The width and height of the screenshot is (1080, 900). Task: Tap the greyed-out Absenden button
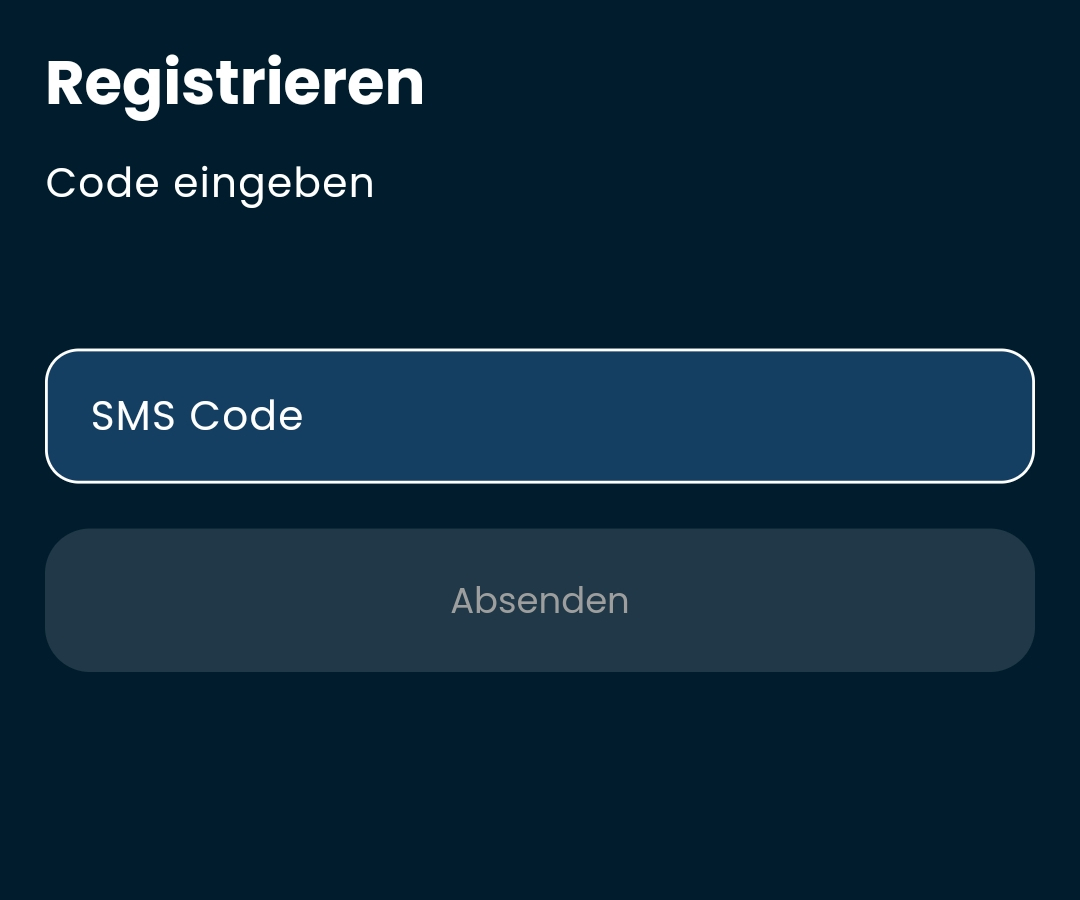[540, 600]
